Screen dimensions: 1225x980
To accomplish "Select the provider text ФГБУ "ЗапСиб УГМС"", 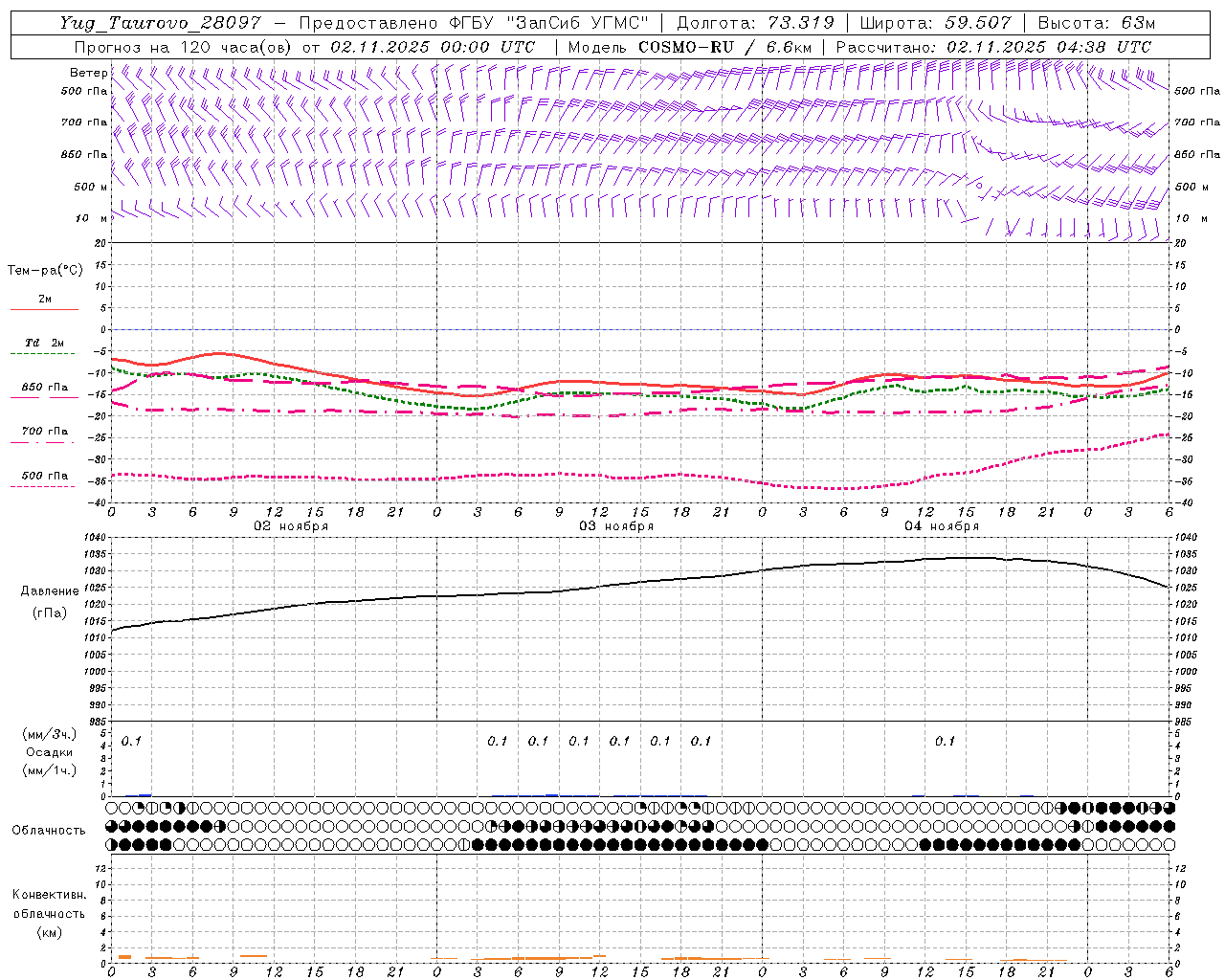I will (x=547, y=23).
